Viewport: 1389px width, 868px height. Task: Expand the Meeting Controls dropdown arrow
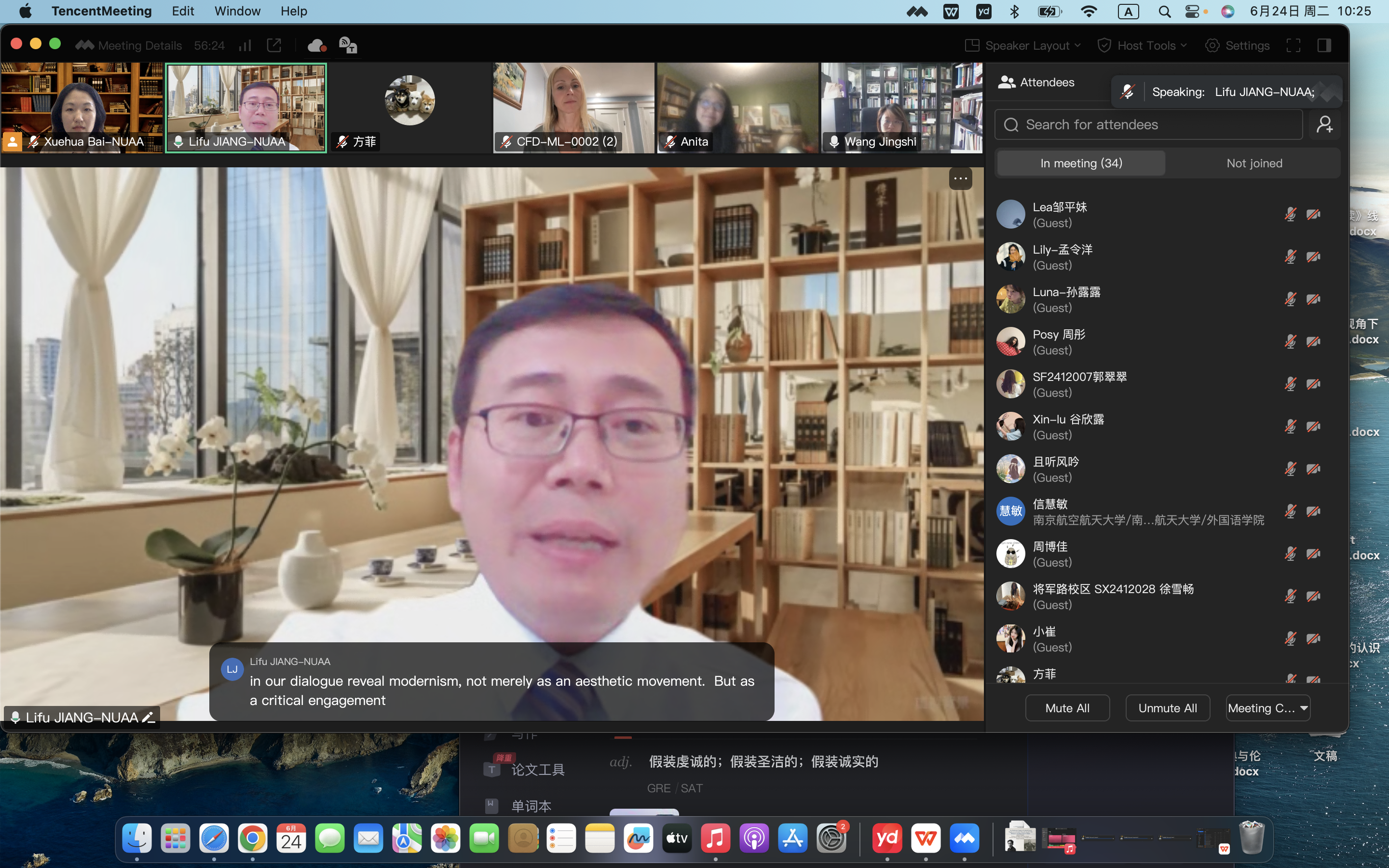(x=1304, y=708)
